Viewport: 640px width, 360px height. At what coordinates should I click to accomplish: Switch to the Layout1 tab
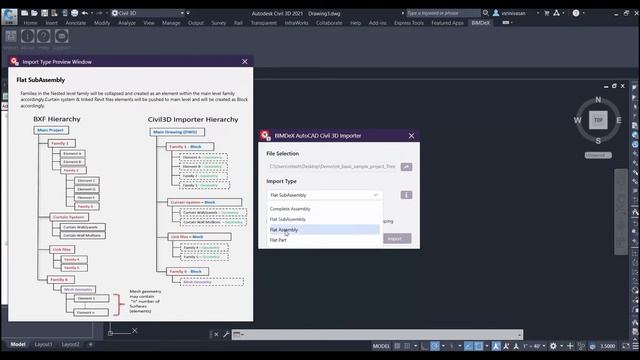point(43,344)
